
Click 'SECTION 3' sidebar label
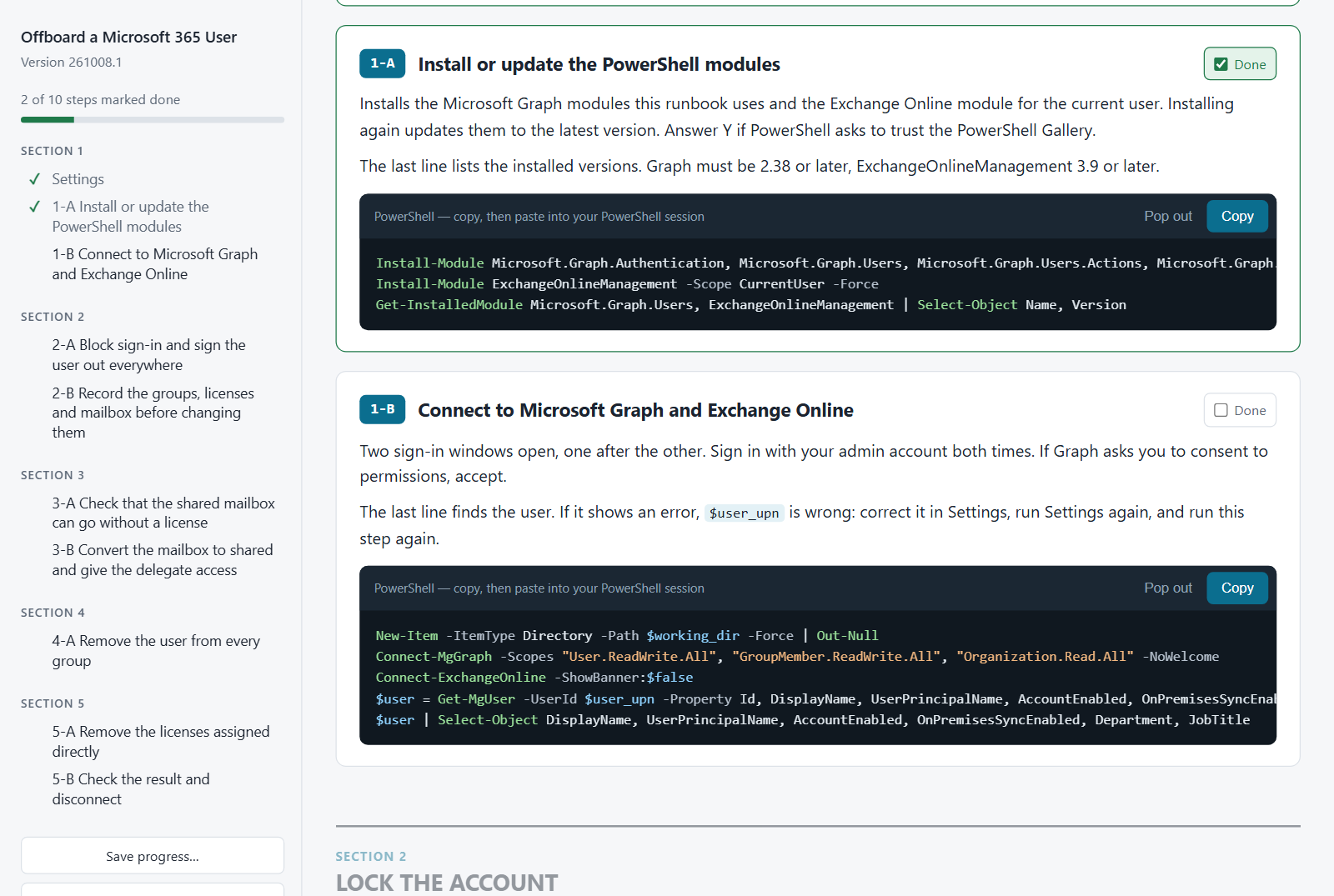pos(53,475)
